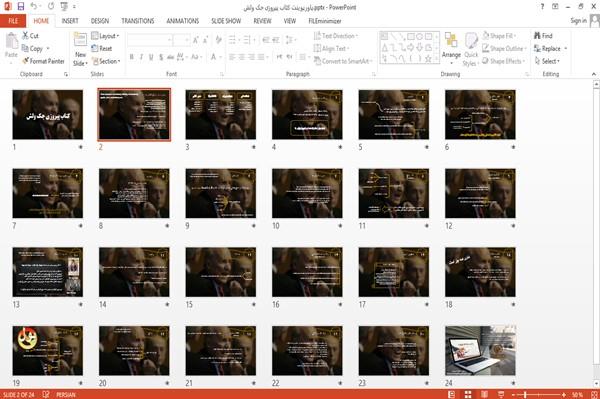Open Shape Fill dropdown
This screenshot has height=399, width=600.
tap(499, 36)
